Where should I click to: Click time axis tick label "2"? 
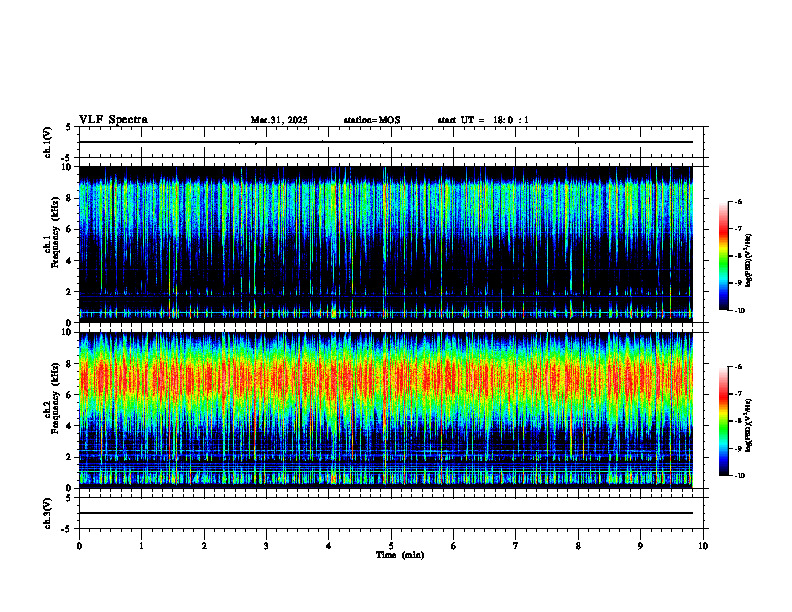click(204, 546)
